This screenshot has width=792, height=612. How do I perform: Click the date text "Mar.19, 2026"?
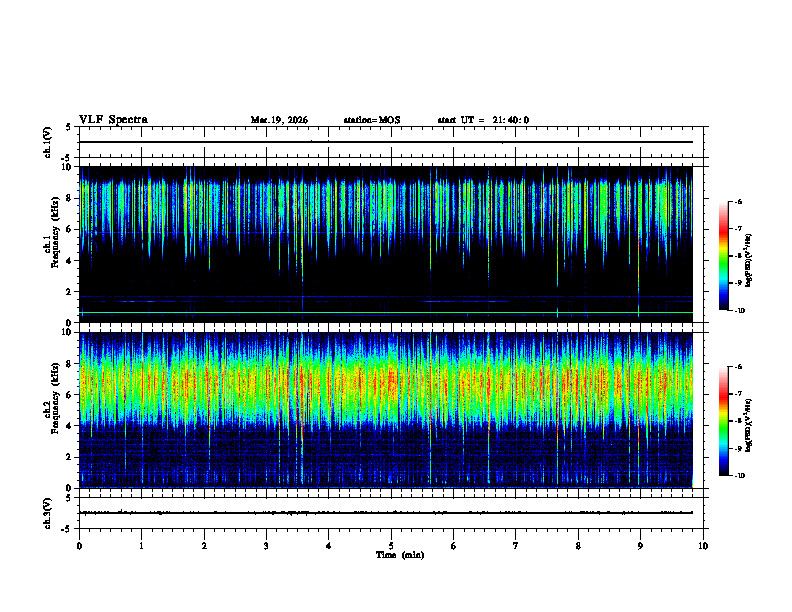click(279, 120)
